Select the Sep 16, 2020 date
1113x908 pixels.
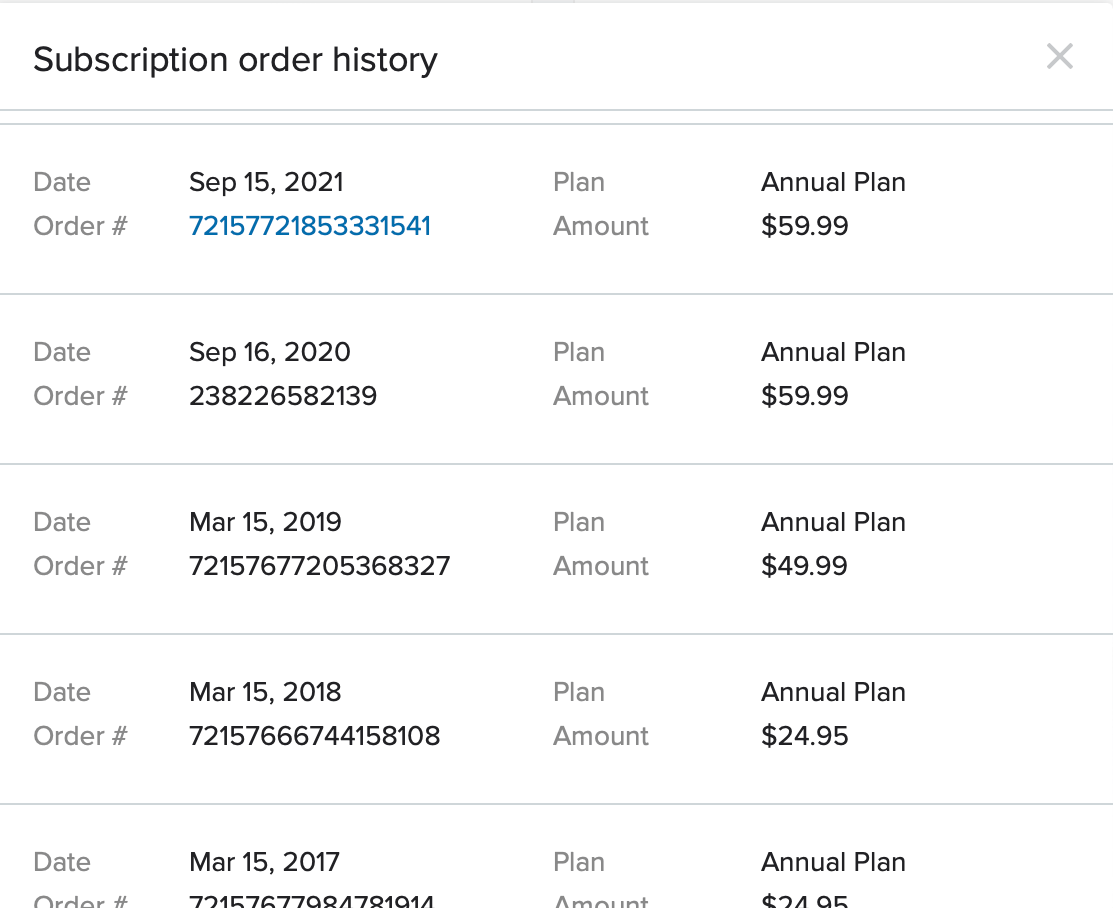pos(270,352)
